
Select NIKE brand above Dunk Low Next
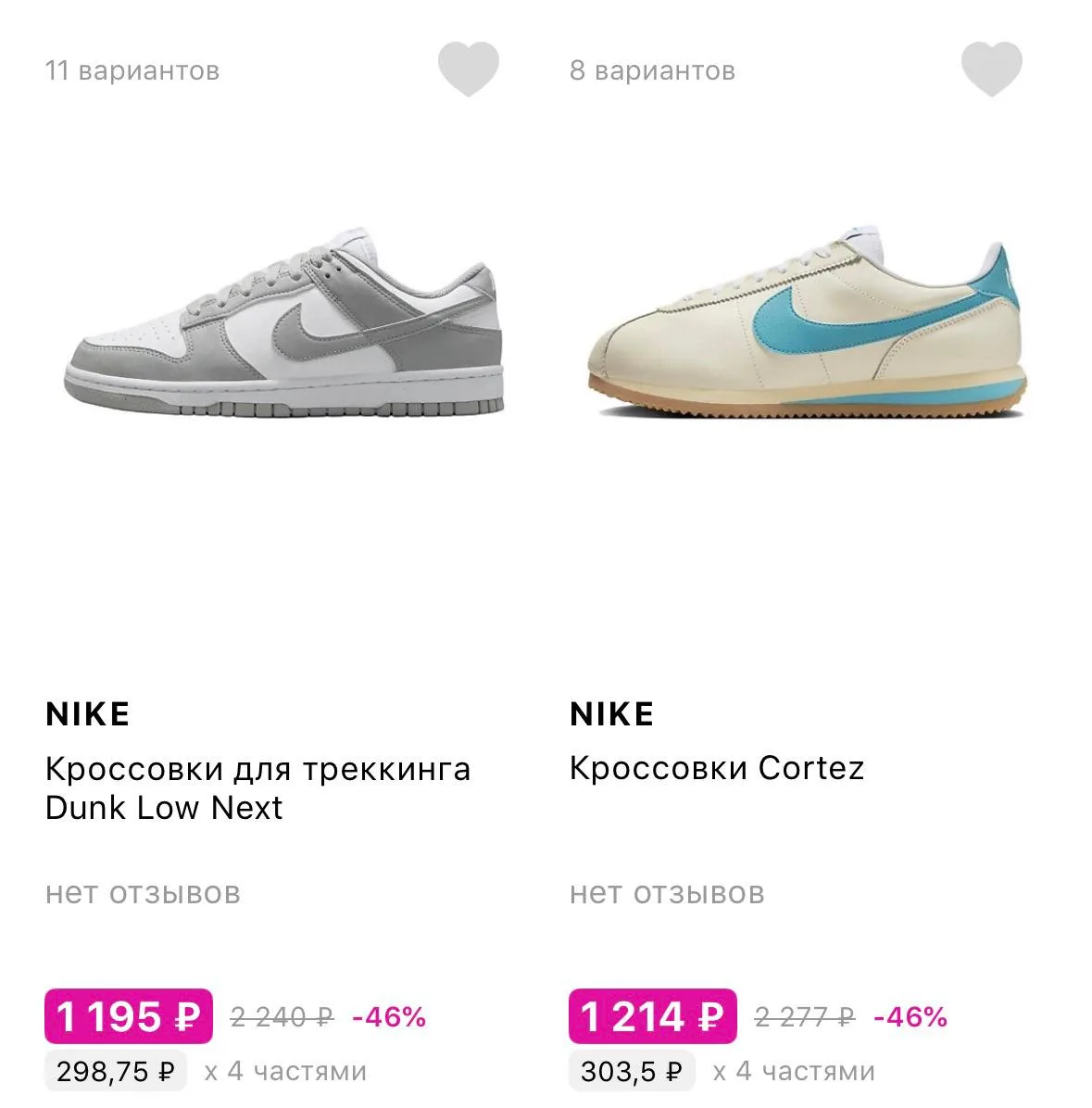pyautogui.click(x=88, y=713)
